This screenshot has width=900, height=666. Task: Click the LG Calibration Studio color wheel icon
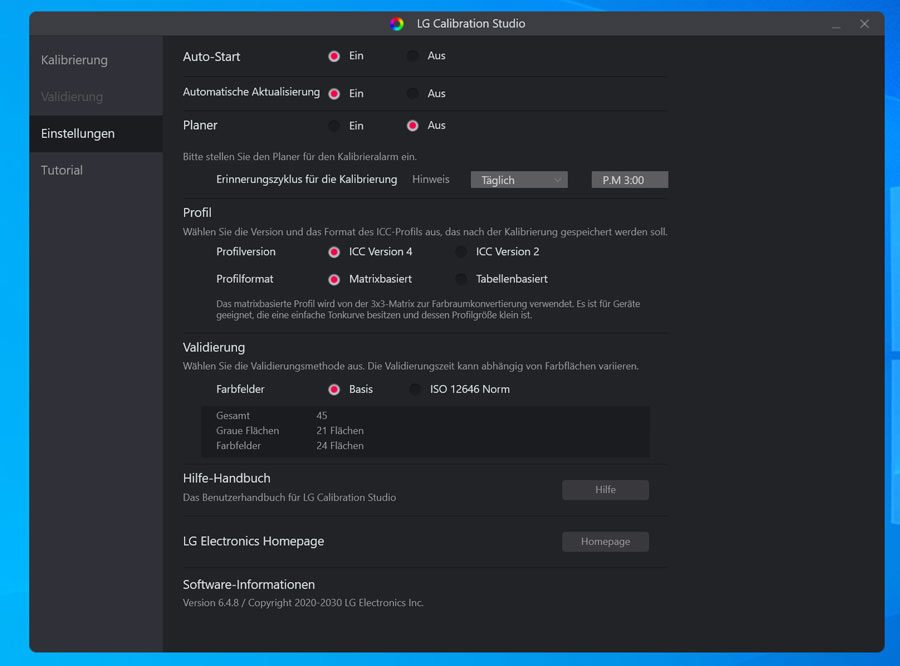397,24
